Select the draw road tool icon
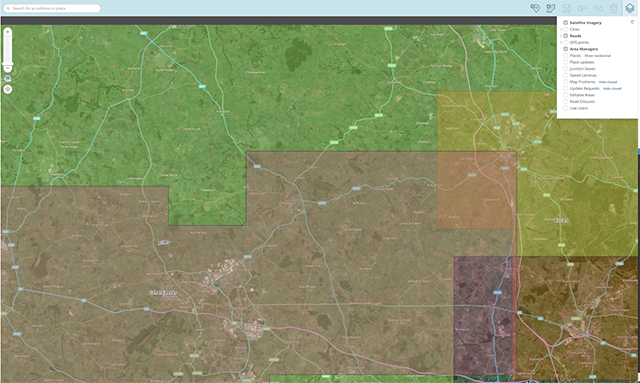The height and width of the screenshot is (383, 640). (x=551, y=8)
